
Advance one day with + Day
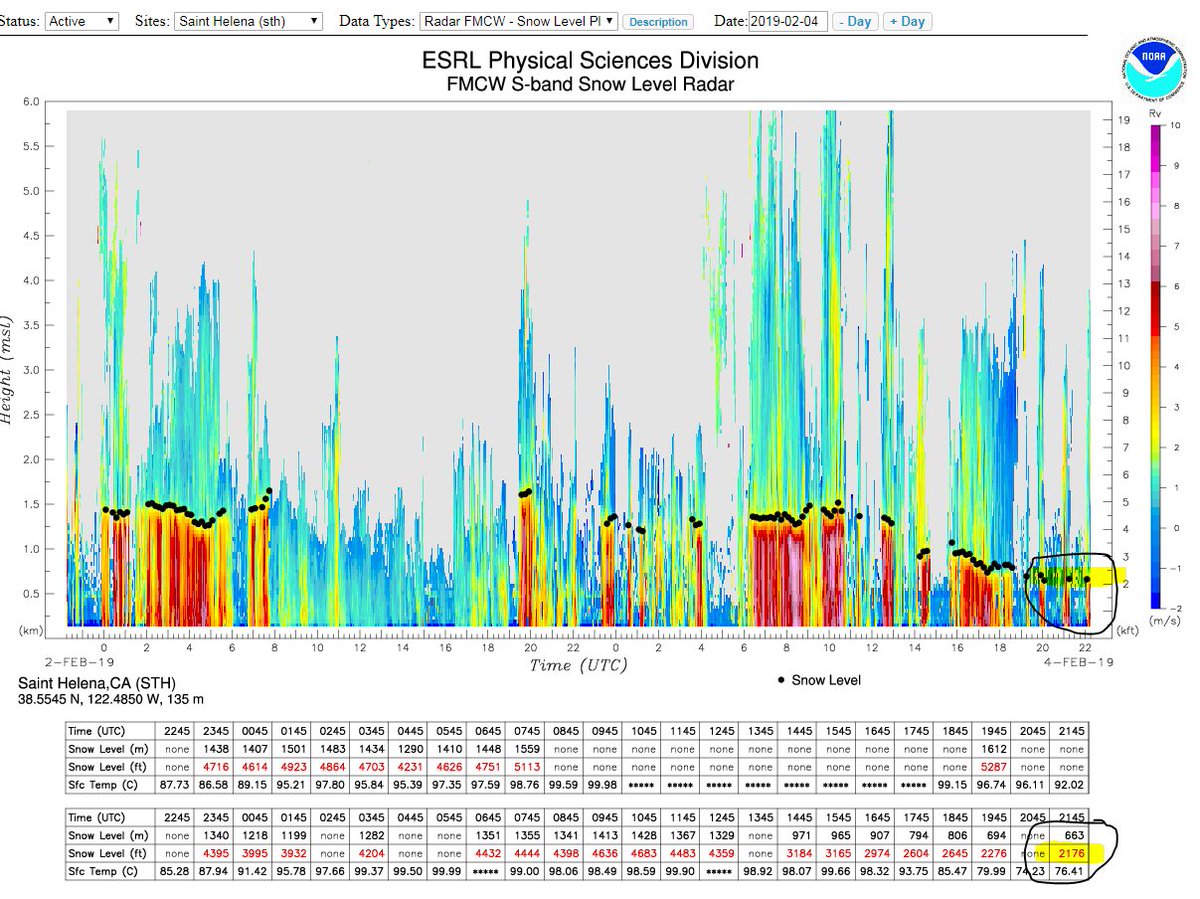coord(906,21)
